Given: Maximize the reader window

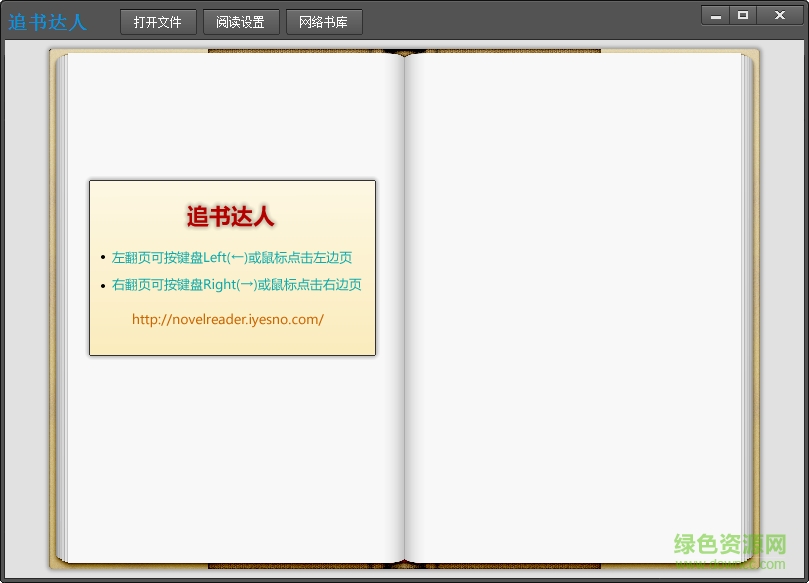Looking at the screenshot, I should point(744,15).
